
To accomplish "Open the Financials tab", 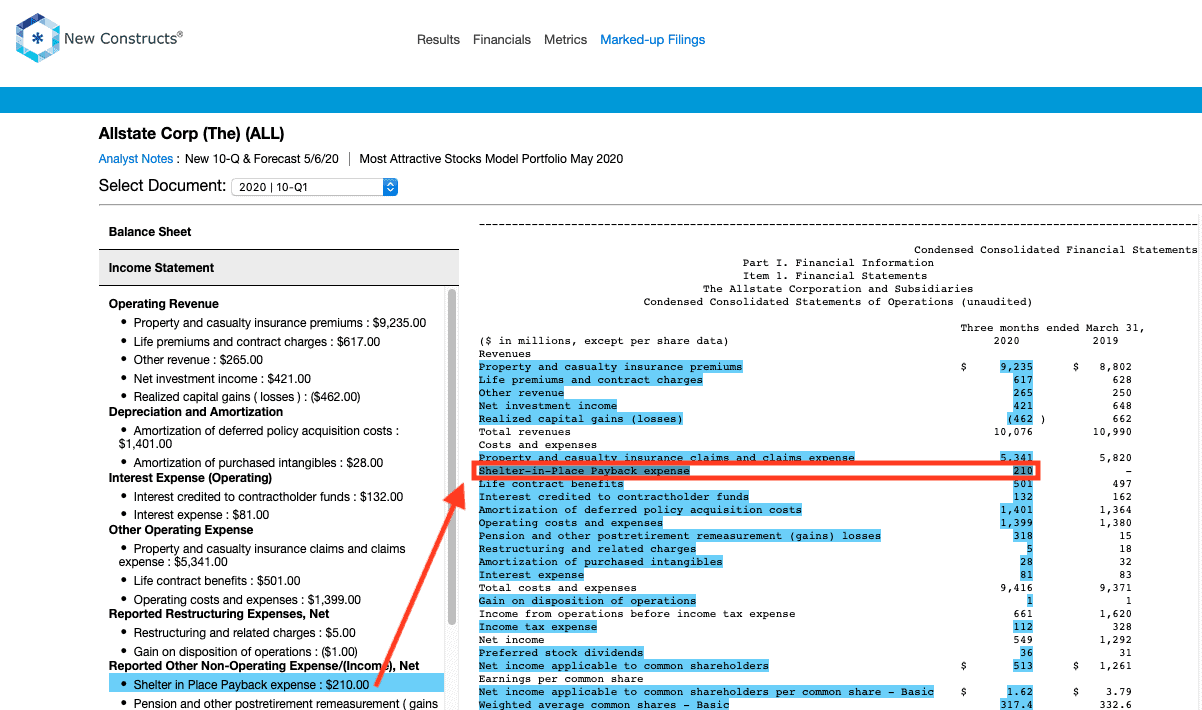I will pos(502,40).
